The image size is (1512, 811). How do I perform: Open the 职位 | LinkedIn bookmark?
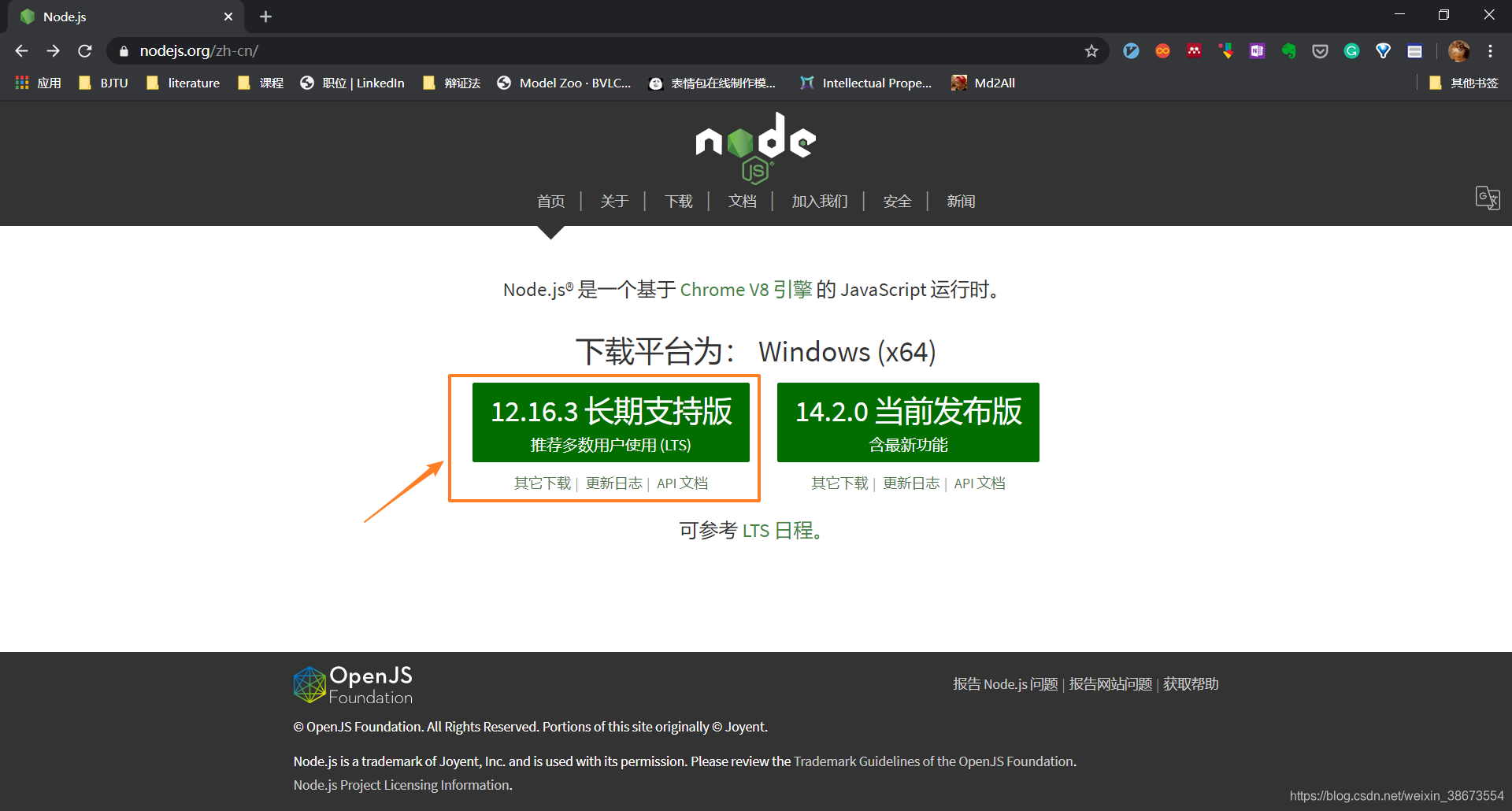[352, 83]
